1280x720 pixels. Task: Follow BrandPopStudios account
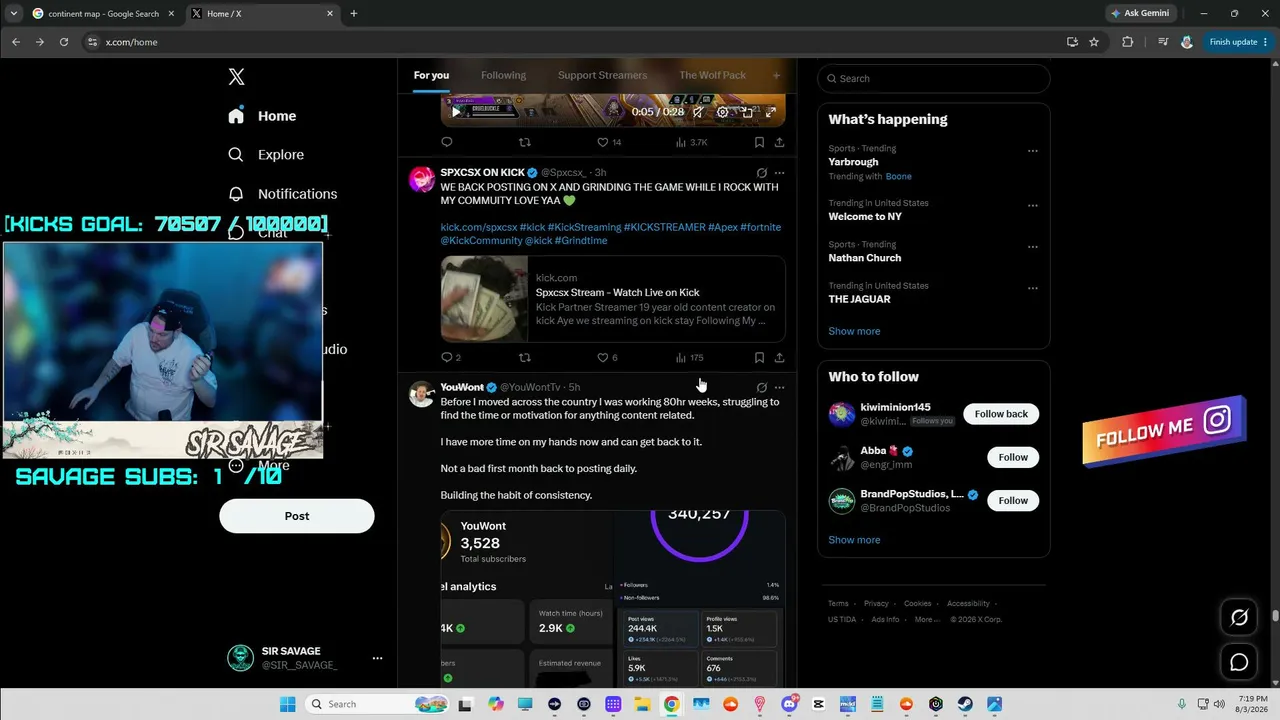point(1013,500)
